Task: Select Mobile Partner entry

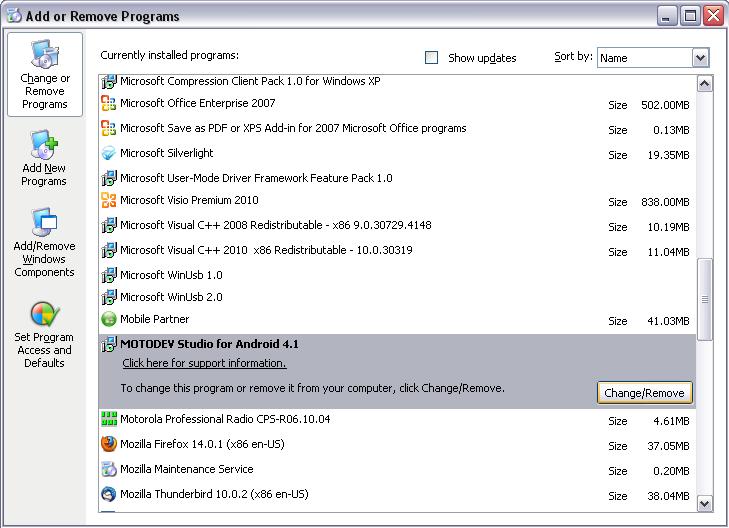Action: click(x=398, y=319)
